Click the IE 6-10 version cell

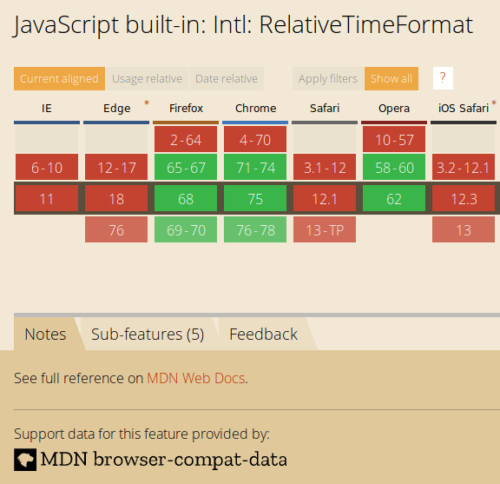[47, 167]
